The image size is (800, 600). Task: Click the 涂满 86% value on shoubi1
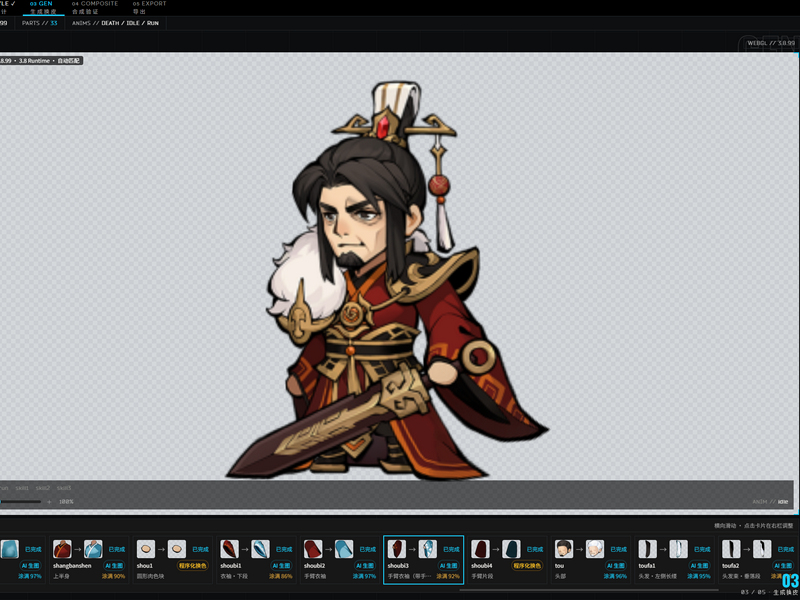[281, 577]
